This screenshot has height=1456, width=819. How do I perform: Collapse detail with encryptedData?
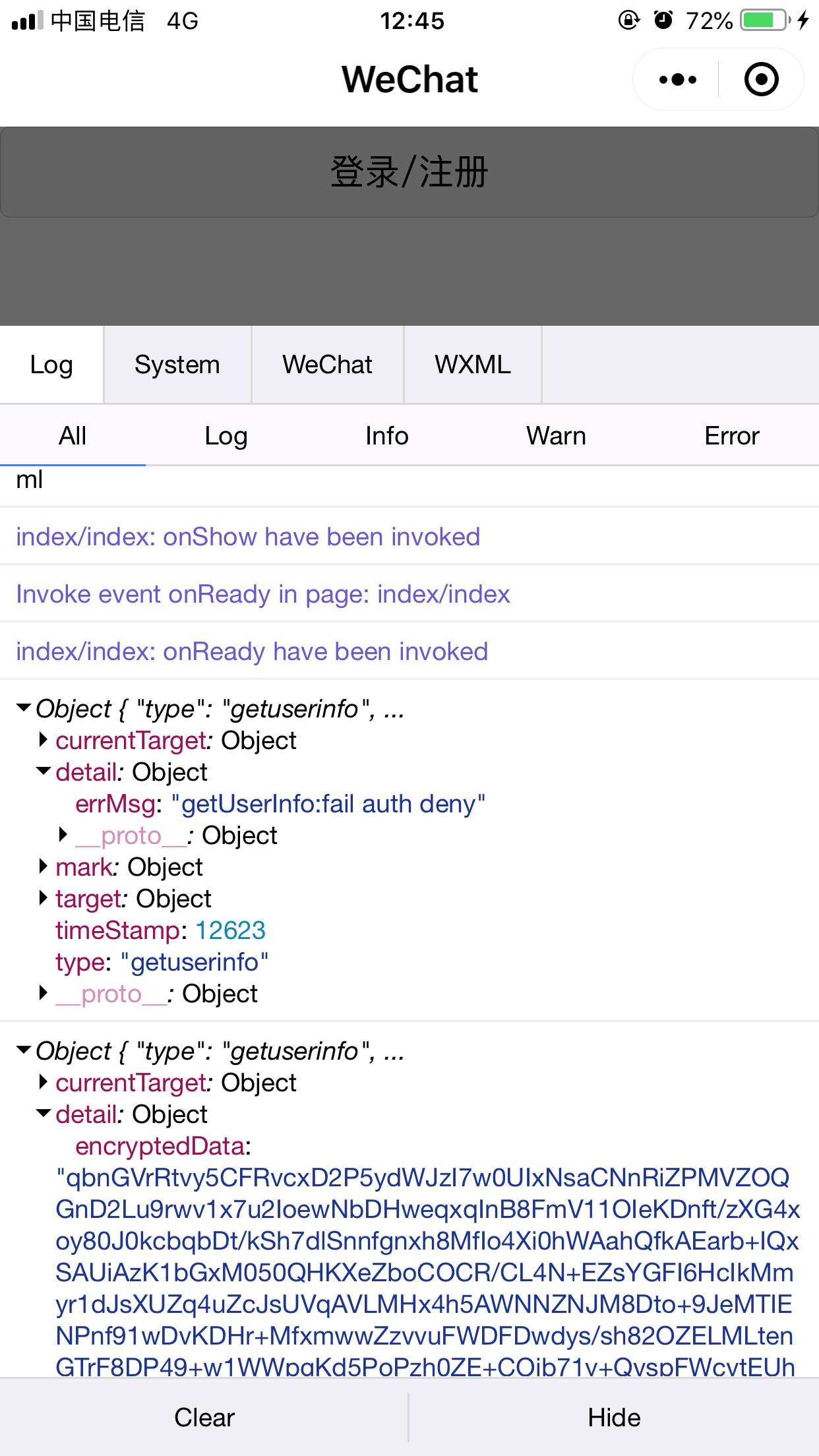point(44,1114)
